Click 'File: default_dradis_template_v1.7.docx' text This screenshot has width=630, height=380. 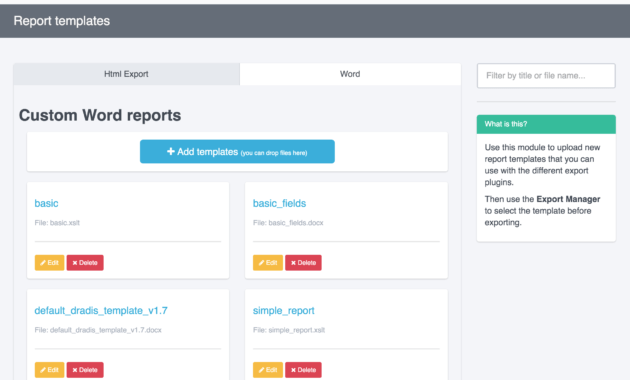(98, 330)
